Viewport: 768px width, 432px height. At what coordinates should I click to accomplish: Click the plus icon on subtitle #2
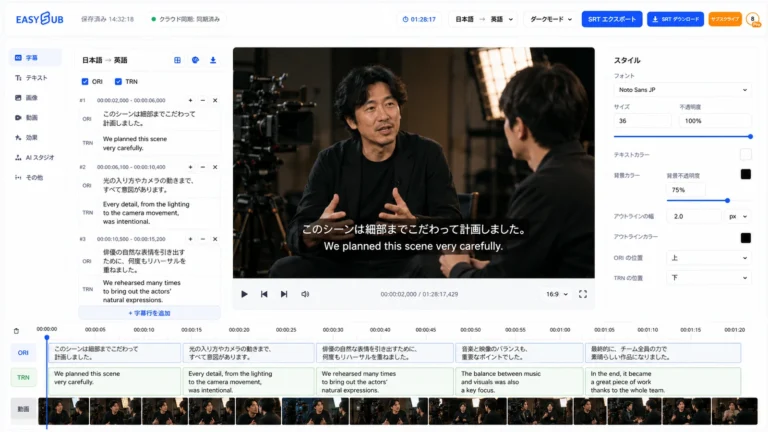[191, 167]
